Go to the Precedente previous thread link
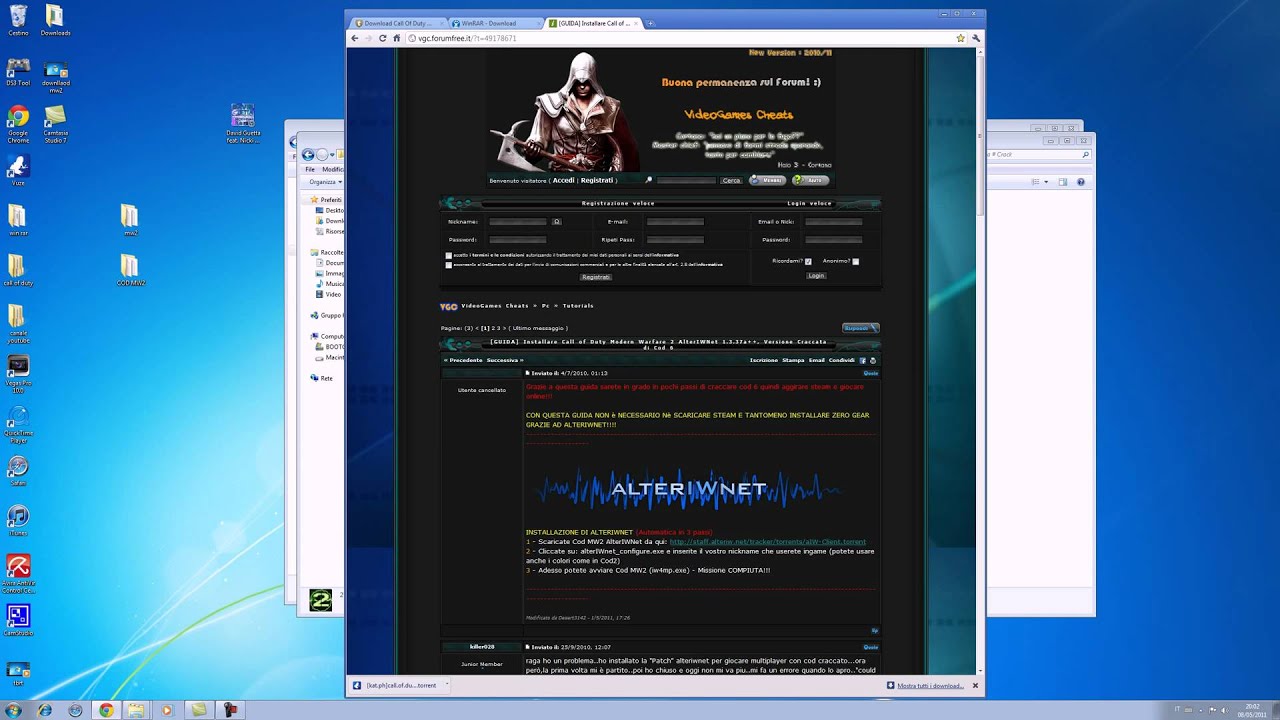 click(464, 360)
